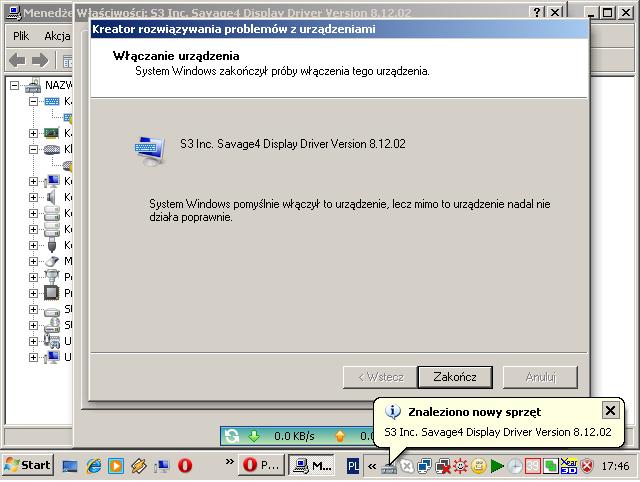The image size is (640, 482).
Task: Expand the green circuit card category
Action: coord(33,133)
